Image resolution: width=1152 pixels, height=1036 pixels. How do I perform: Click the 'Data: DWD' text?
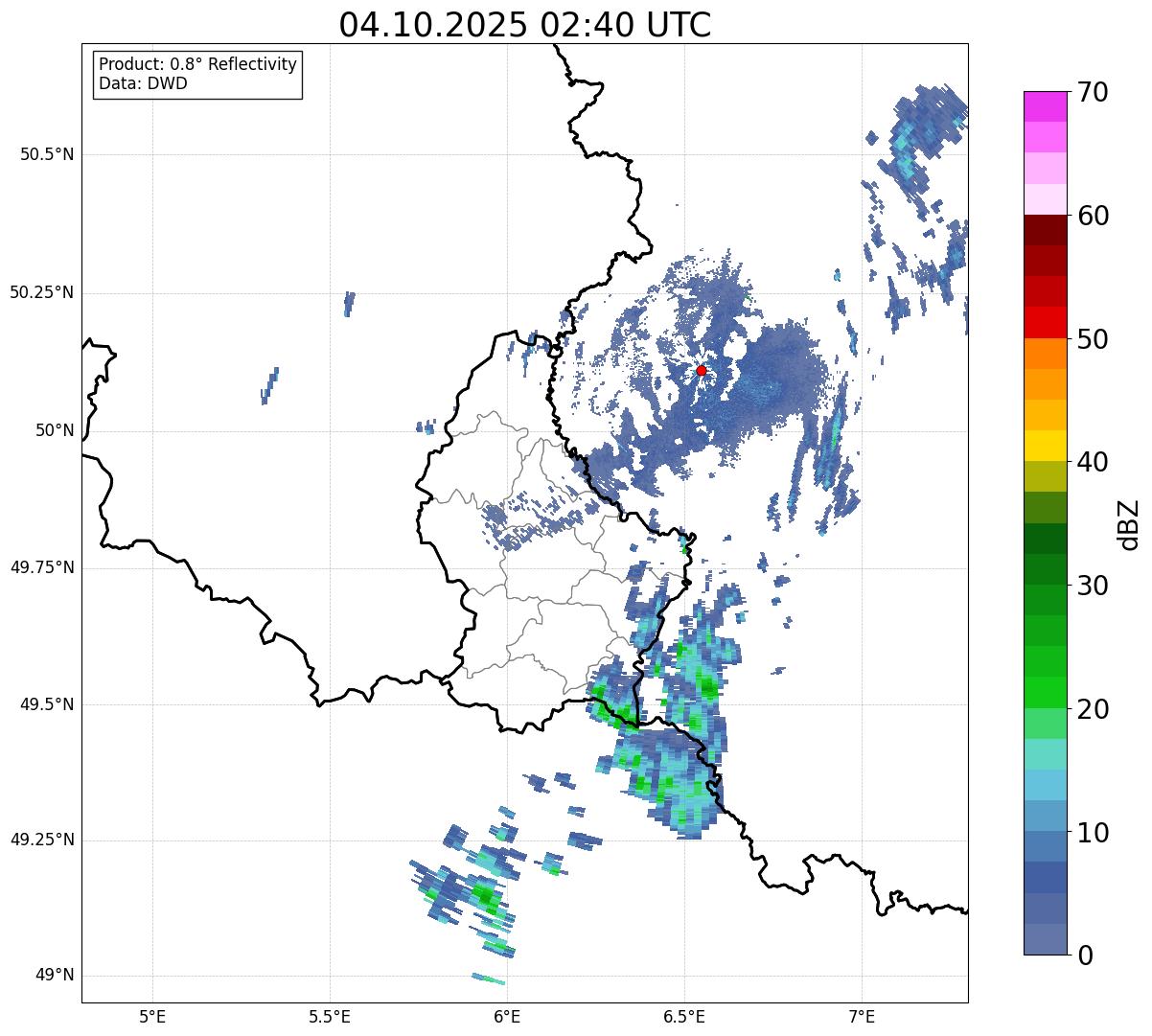pyautogui.click(x=143, y=83)
